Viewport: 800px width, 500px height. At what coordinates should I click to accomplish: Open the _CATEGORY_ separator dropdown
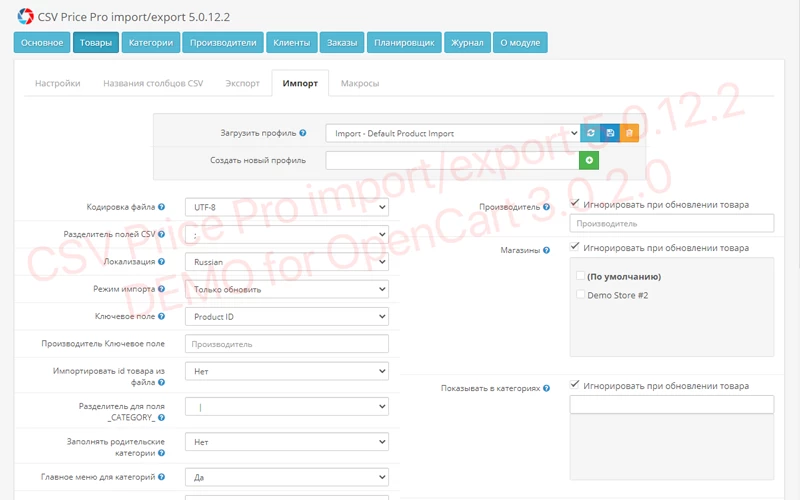tap(287, 407)
